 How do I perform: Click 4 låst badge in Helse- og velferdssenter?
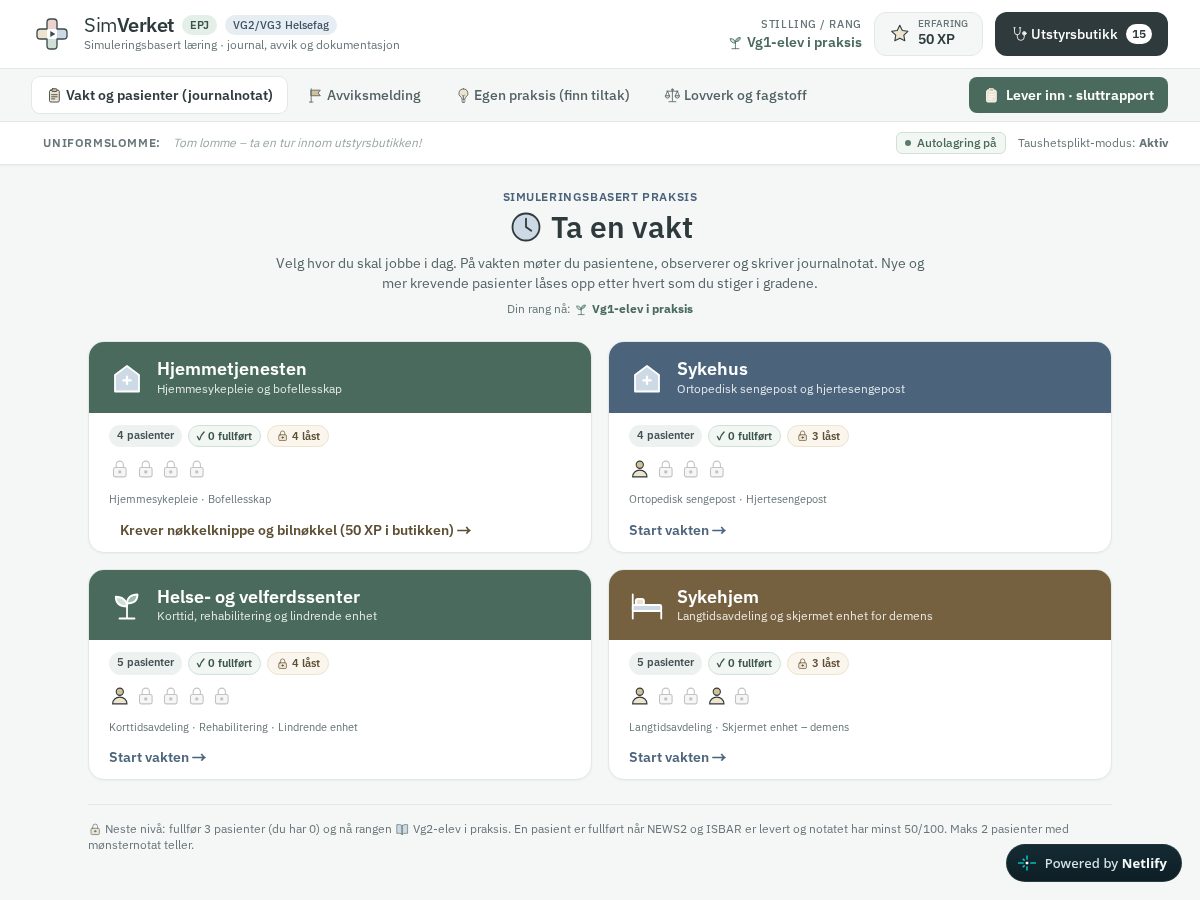pos(298,663)
